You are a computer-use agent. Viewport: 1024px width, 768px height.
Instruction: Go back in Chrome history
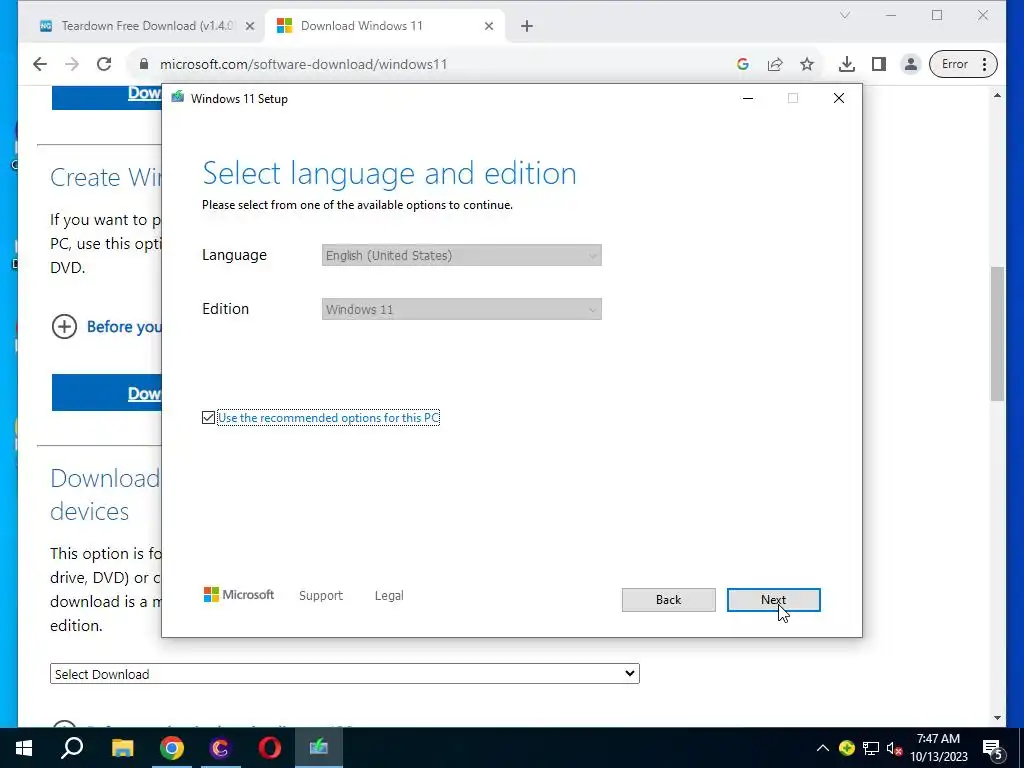coord(40,64)
